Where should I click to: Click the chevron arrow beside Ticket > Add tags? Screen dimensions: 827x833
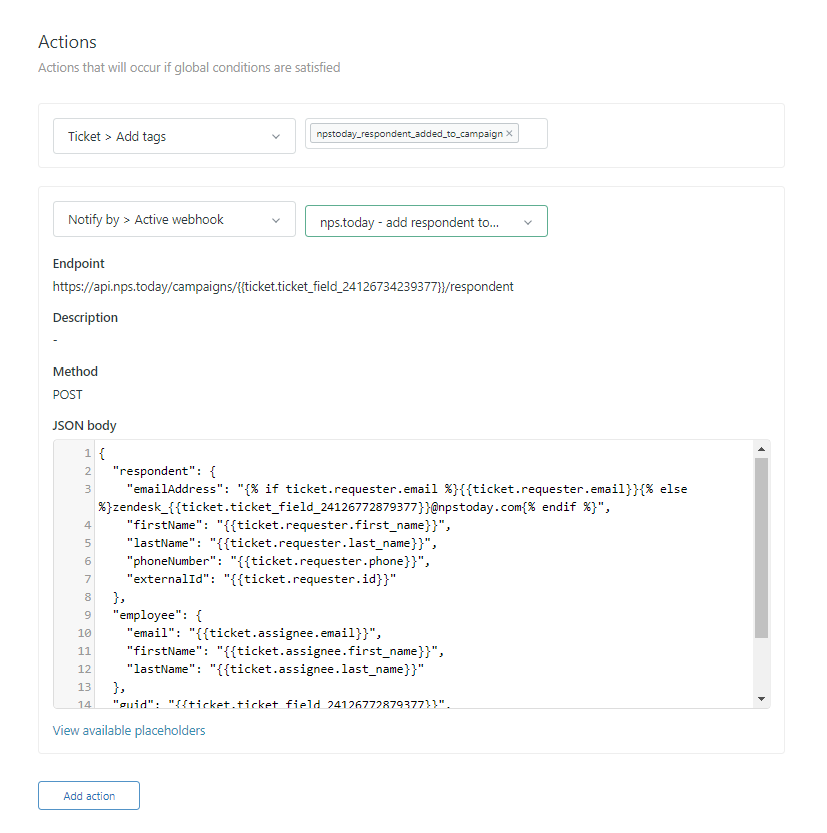276,137
